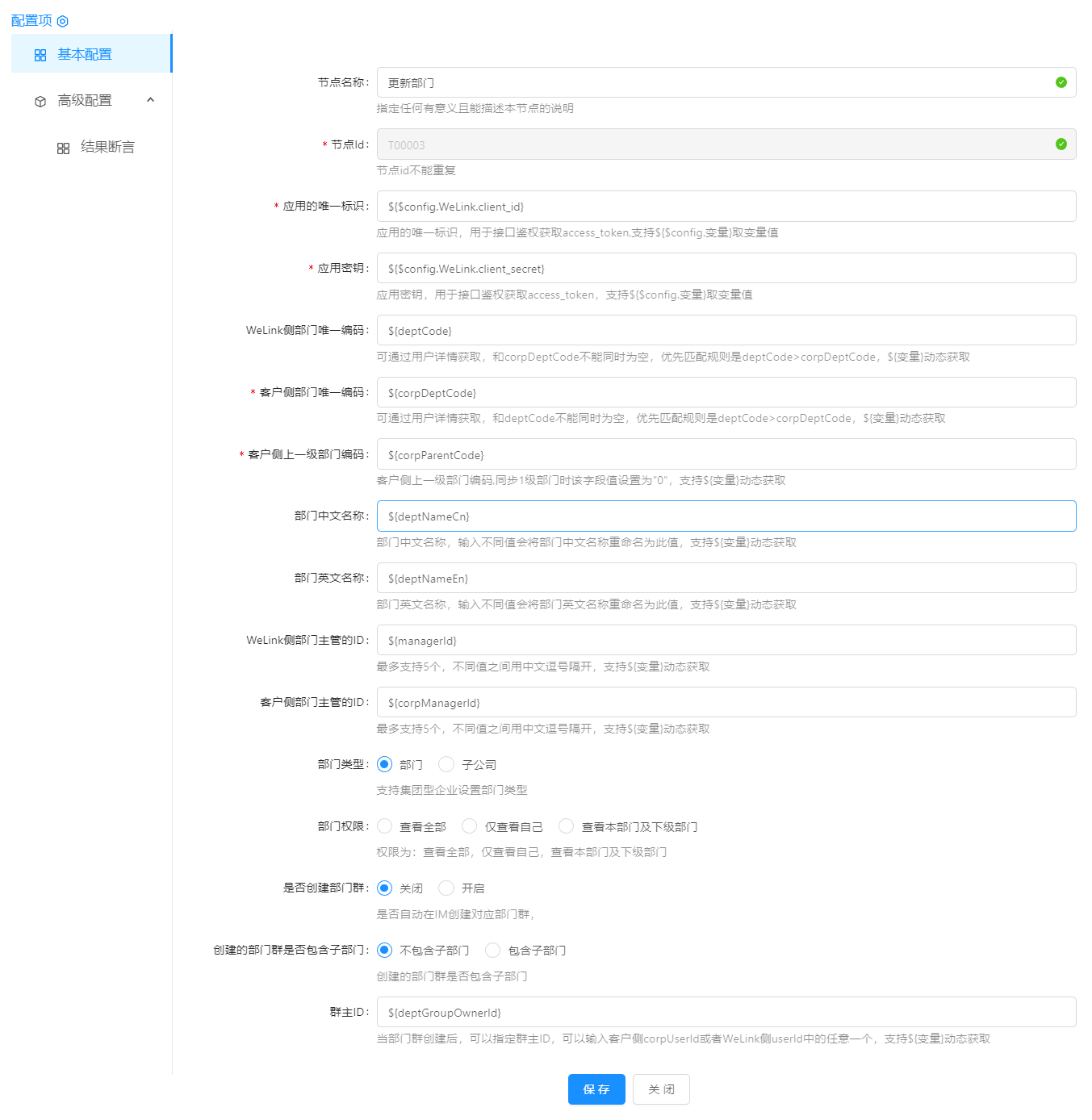Select 子公司 as department type
Image resolution: width=1092 pixels, height=1120 pixels.
tap(446, 764)
